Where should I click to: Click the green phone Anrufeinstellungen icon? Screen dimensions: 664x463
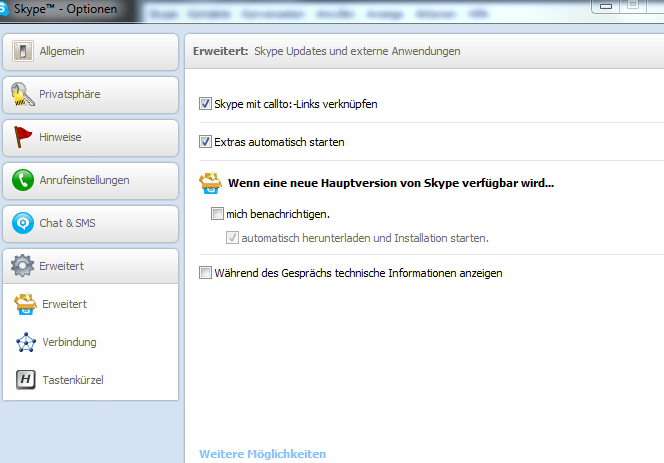(23, 180)
